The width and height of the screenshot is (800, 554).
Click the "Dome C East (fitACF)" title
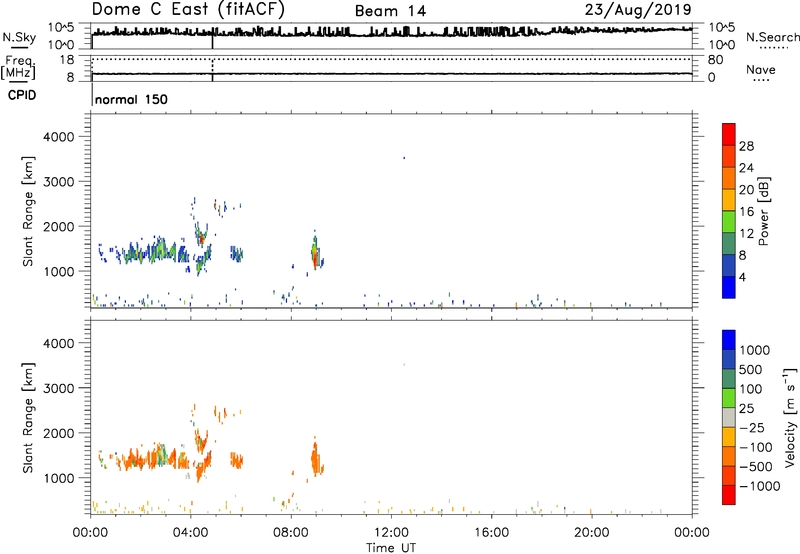(188, 10)
